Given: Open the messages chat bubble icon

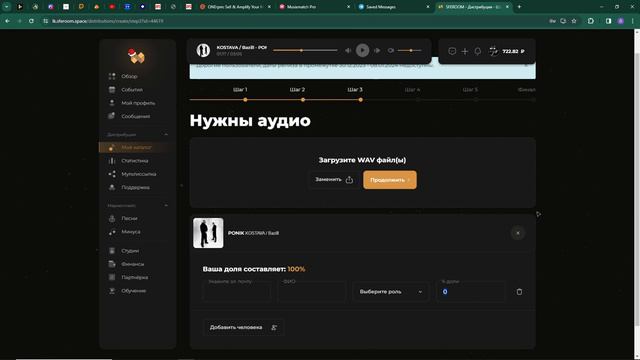Looking at the screenshot, I should coord(452,51).
